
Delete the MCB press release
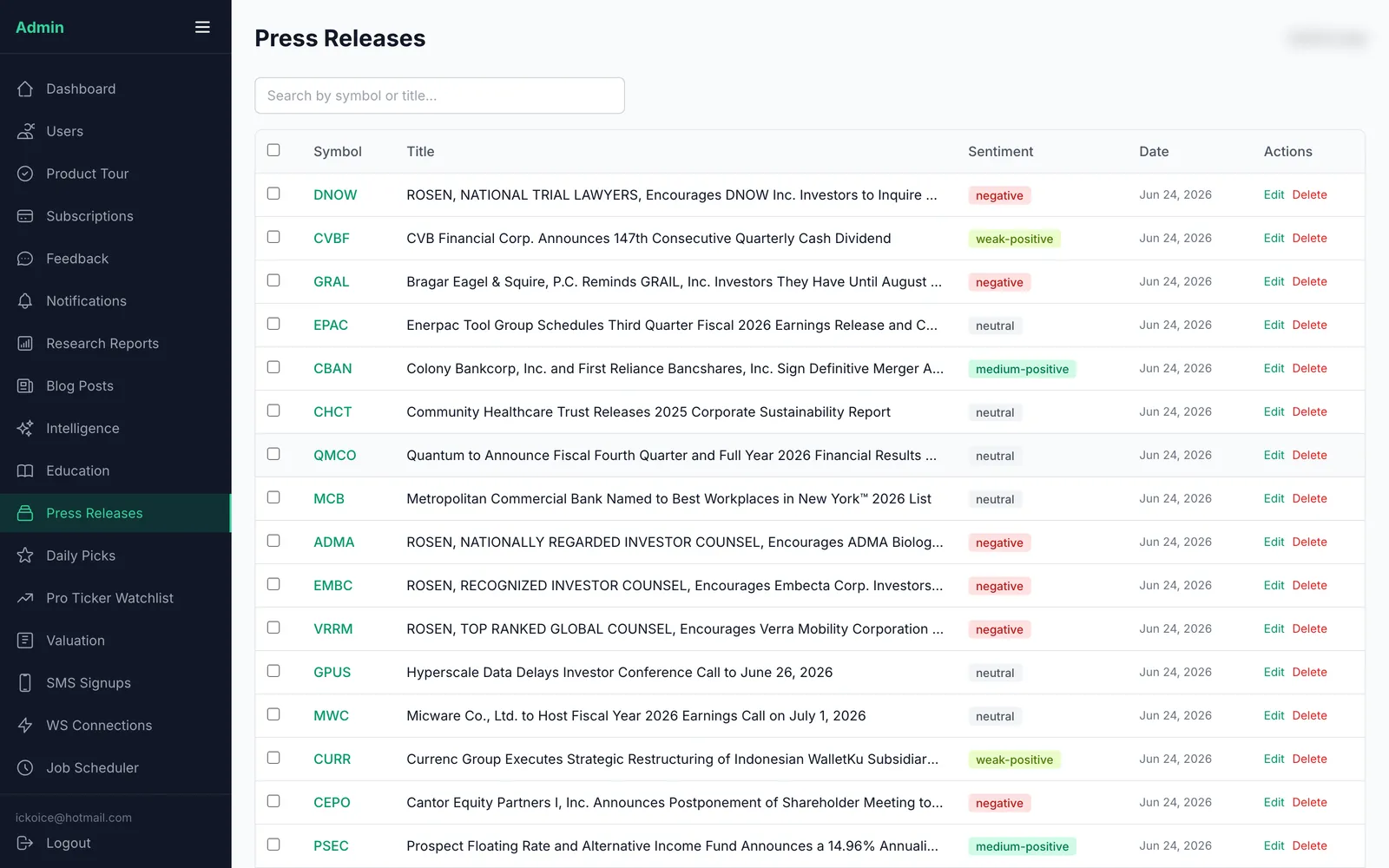[1309, 498]
